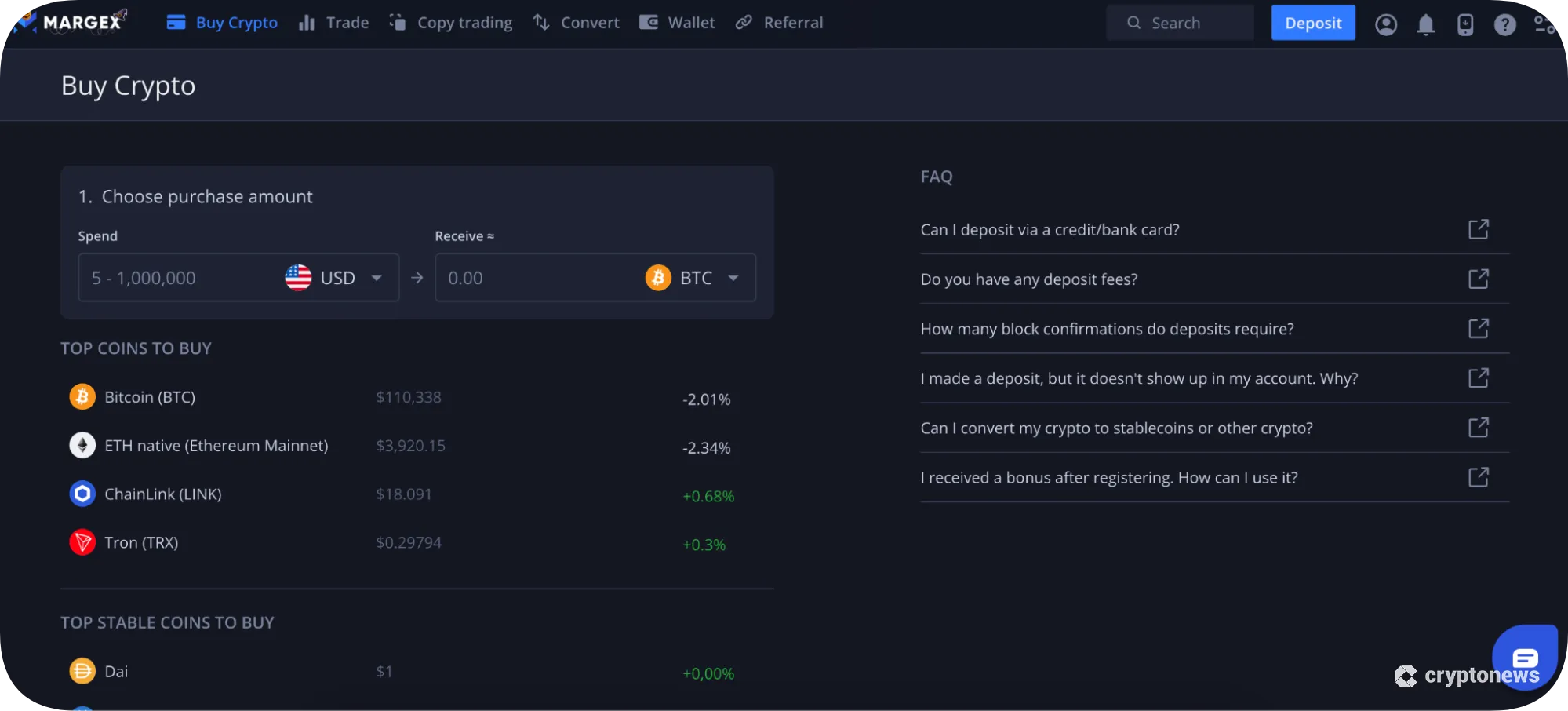The height and width of the screenshot is (711, 1568).
Task: Open the mobile app download icon
Action: coord(1464,24)
